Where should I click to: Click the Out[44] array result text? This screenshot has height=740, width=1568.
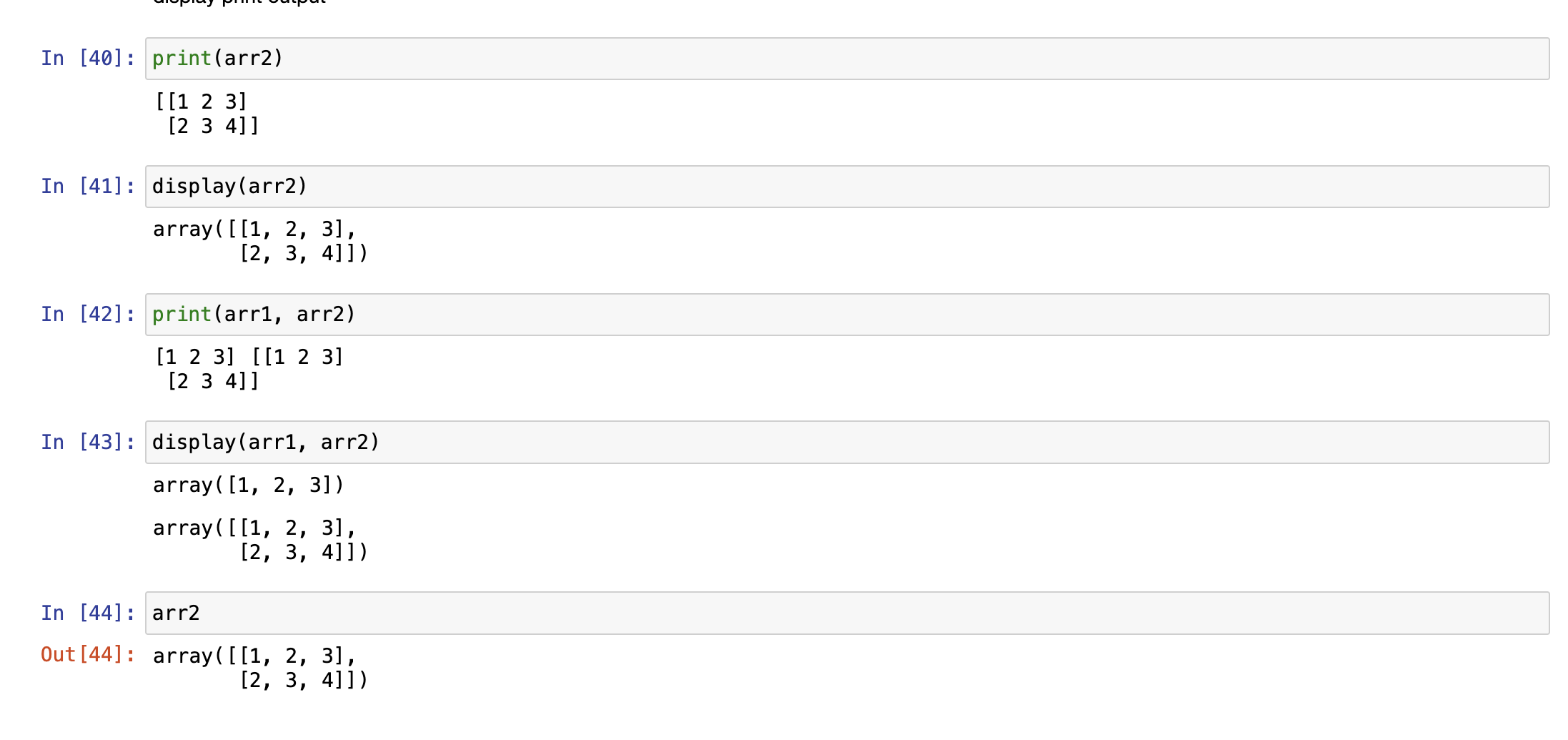tap(261, 668)
